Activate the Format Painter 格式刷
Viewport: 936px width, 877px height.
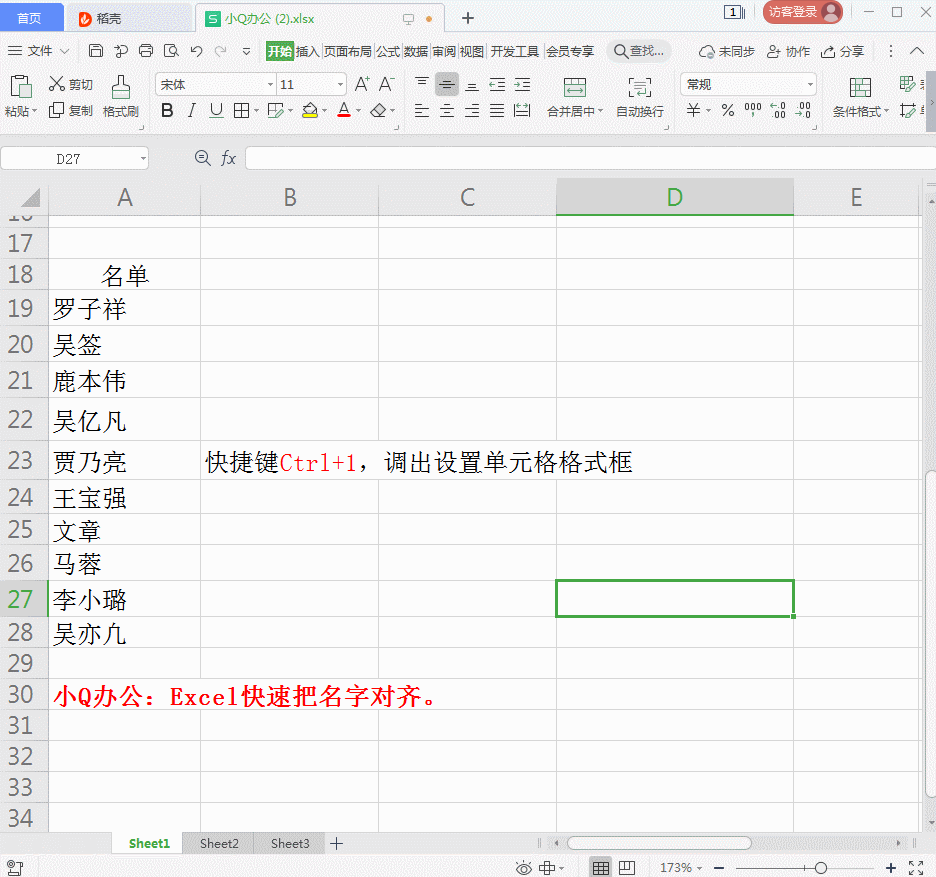tap(121, 96)
